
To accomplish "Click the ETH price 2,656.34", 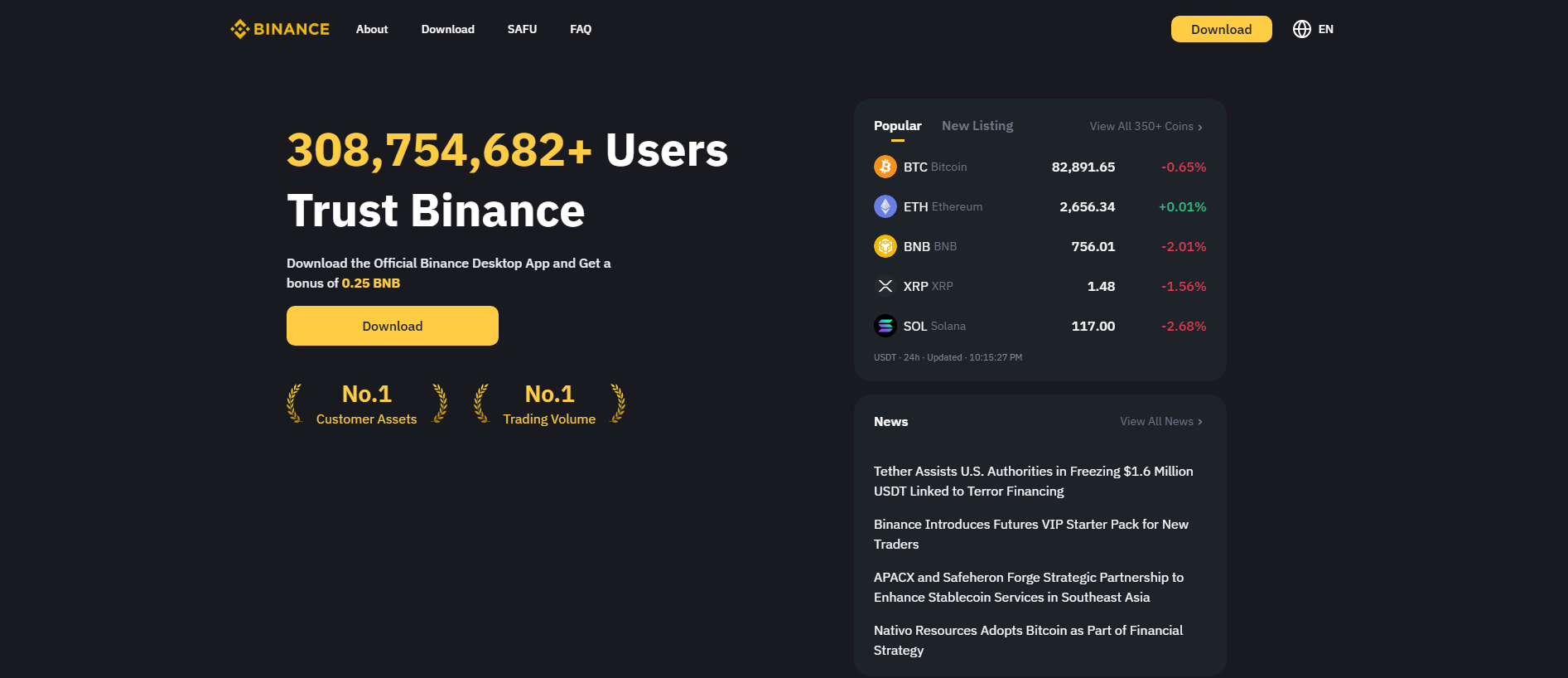I will click(1088, 206).
